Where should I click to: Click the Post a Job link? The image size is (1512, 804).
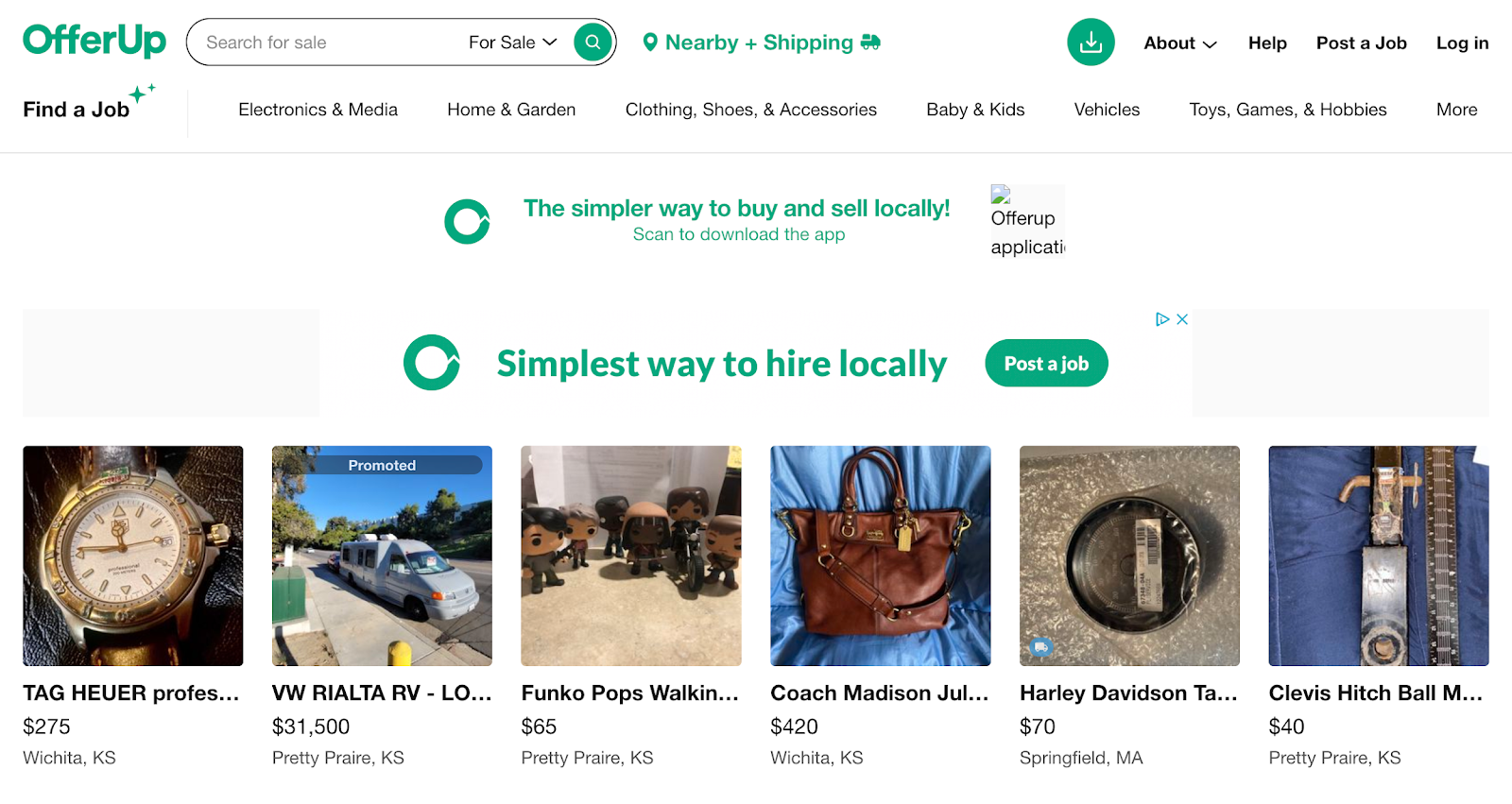[1361, 43]
